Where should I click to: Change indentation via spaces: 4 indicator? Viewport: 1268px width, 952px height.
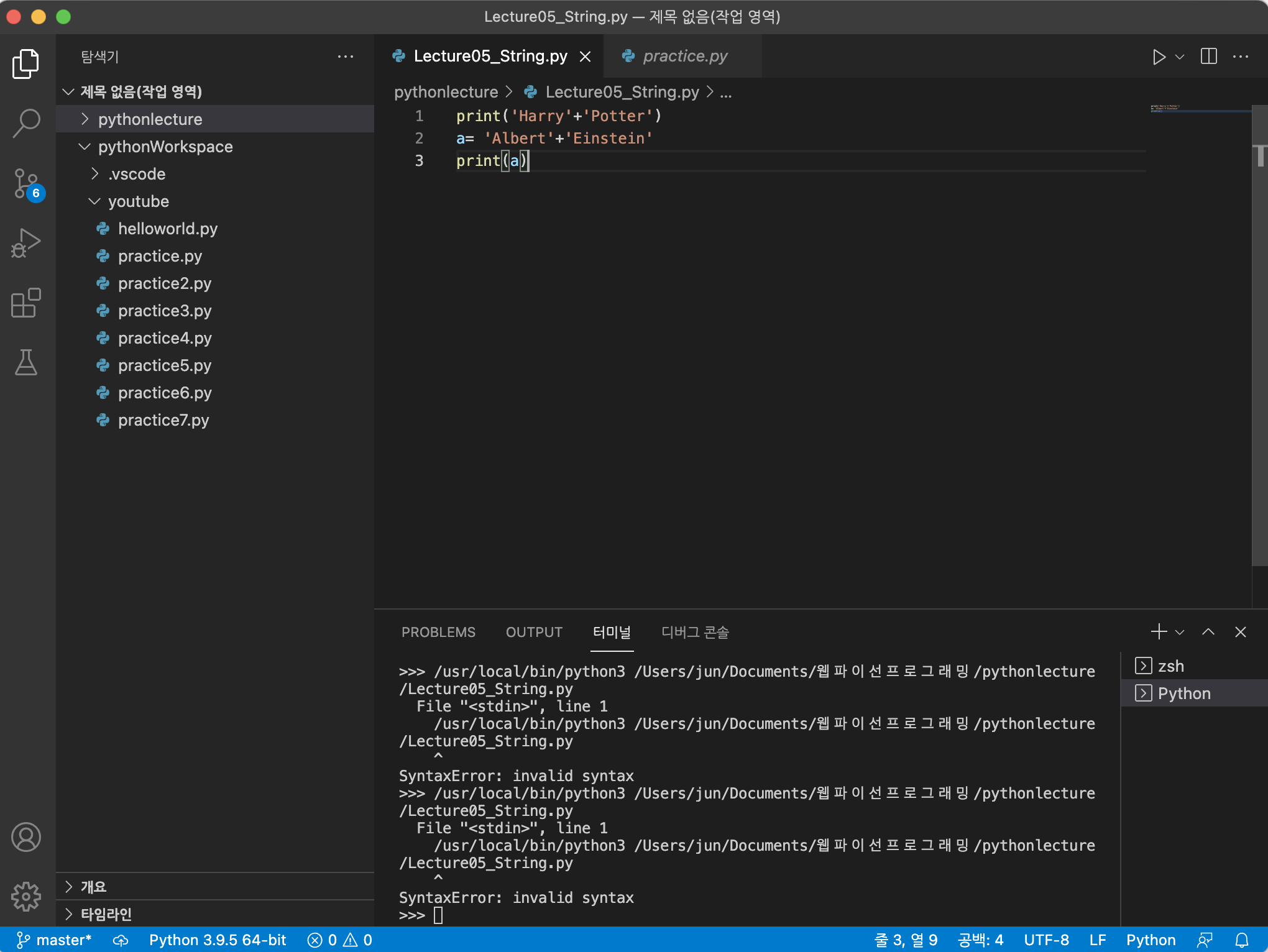(x=980, y=940)
